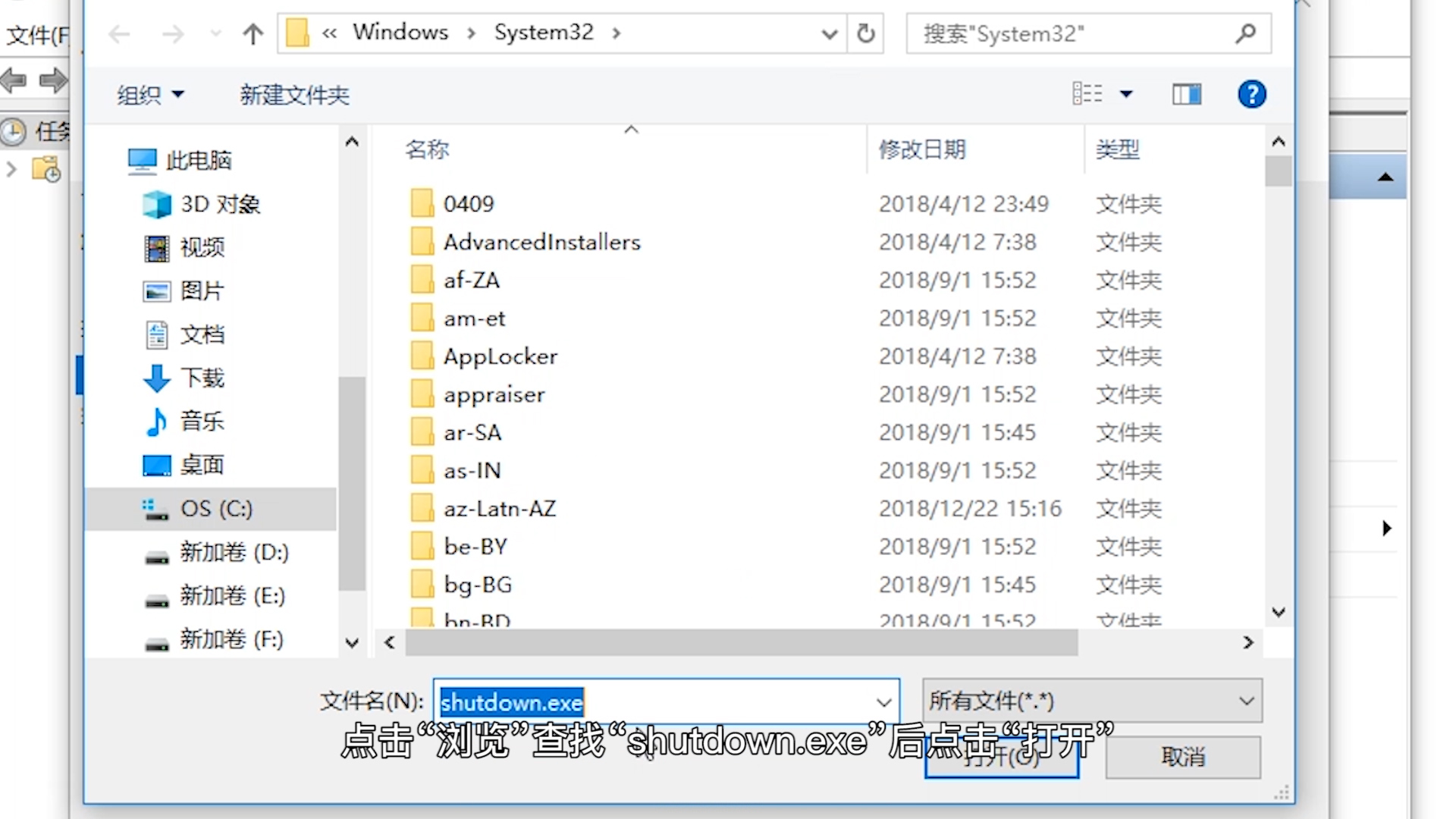The height and width of the screenshot is (819, 1456).
Task: Click the horizontal scrollbar thumb
Action: [x=742, y=642]
